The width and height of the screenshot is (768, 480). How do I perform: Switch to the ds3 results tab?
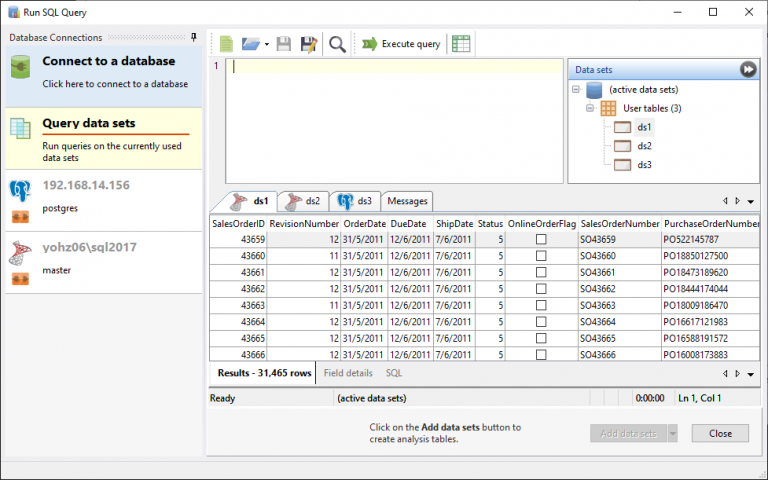(355, 201)
